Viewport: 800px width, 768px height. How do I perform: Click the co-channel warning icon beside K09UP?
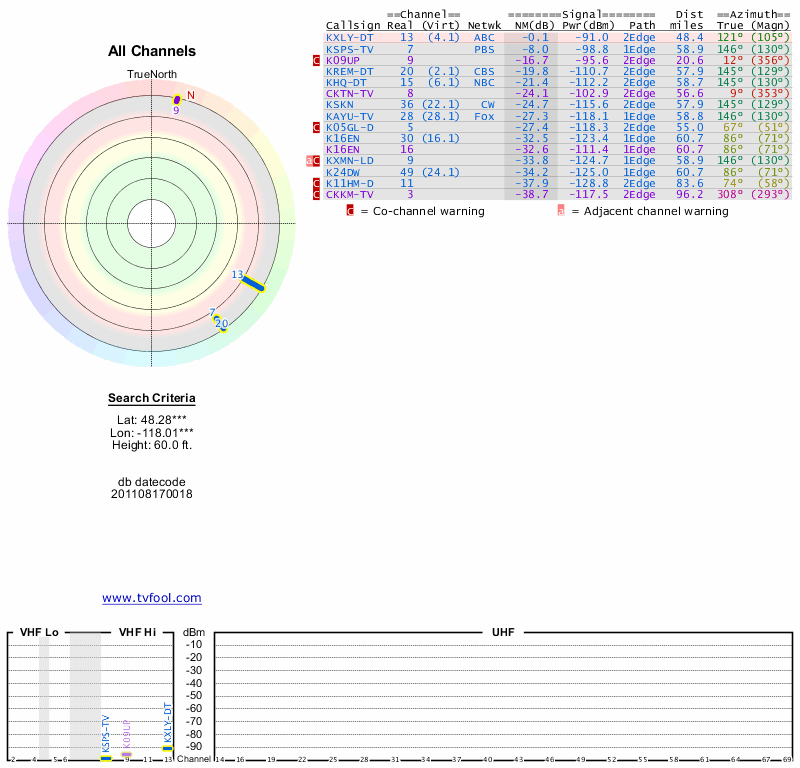(x=317, y=60)
